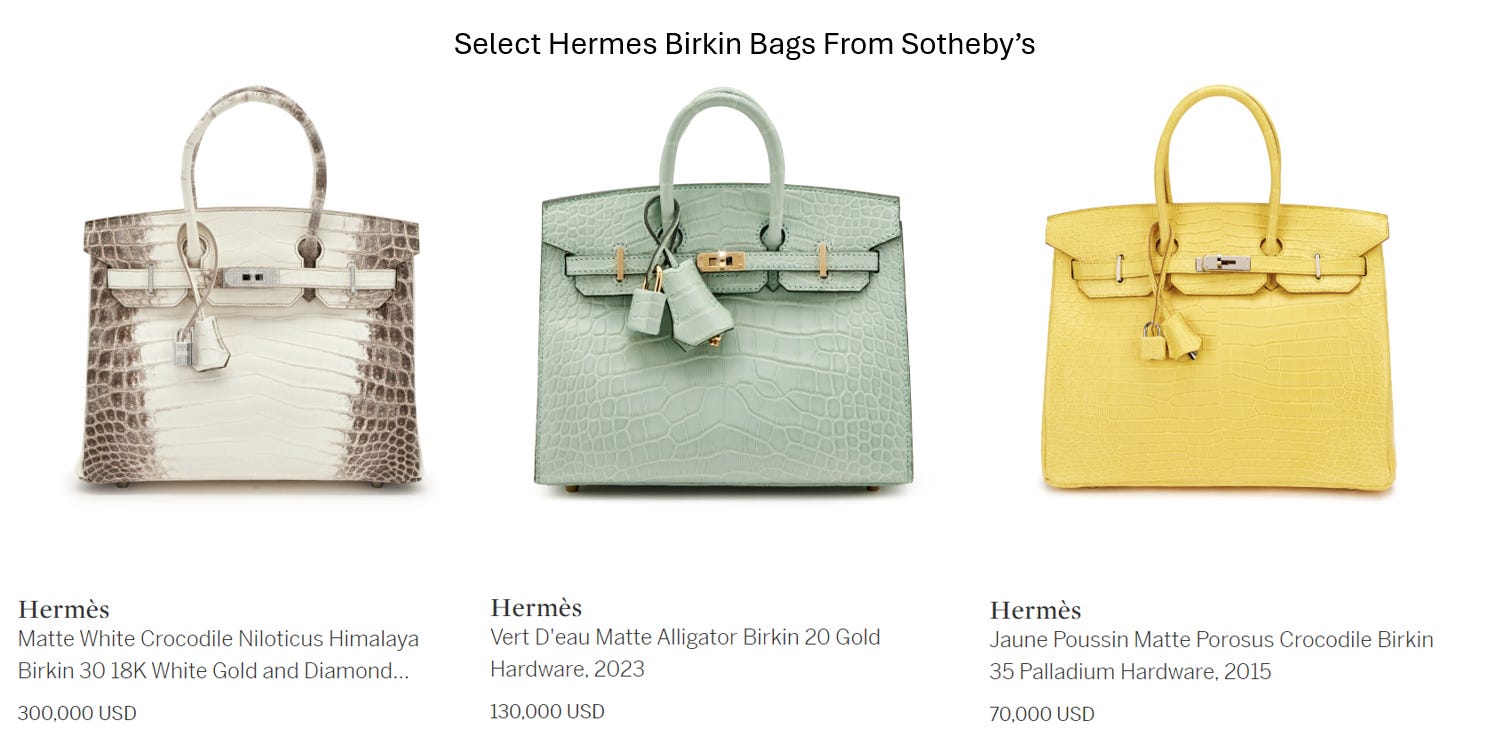Open the Vert D'eau Matte Alligator Birkin 20 title
1486x747 pixels.
[685, 652]
